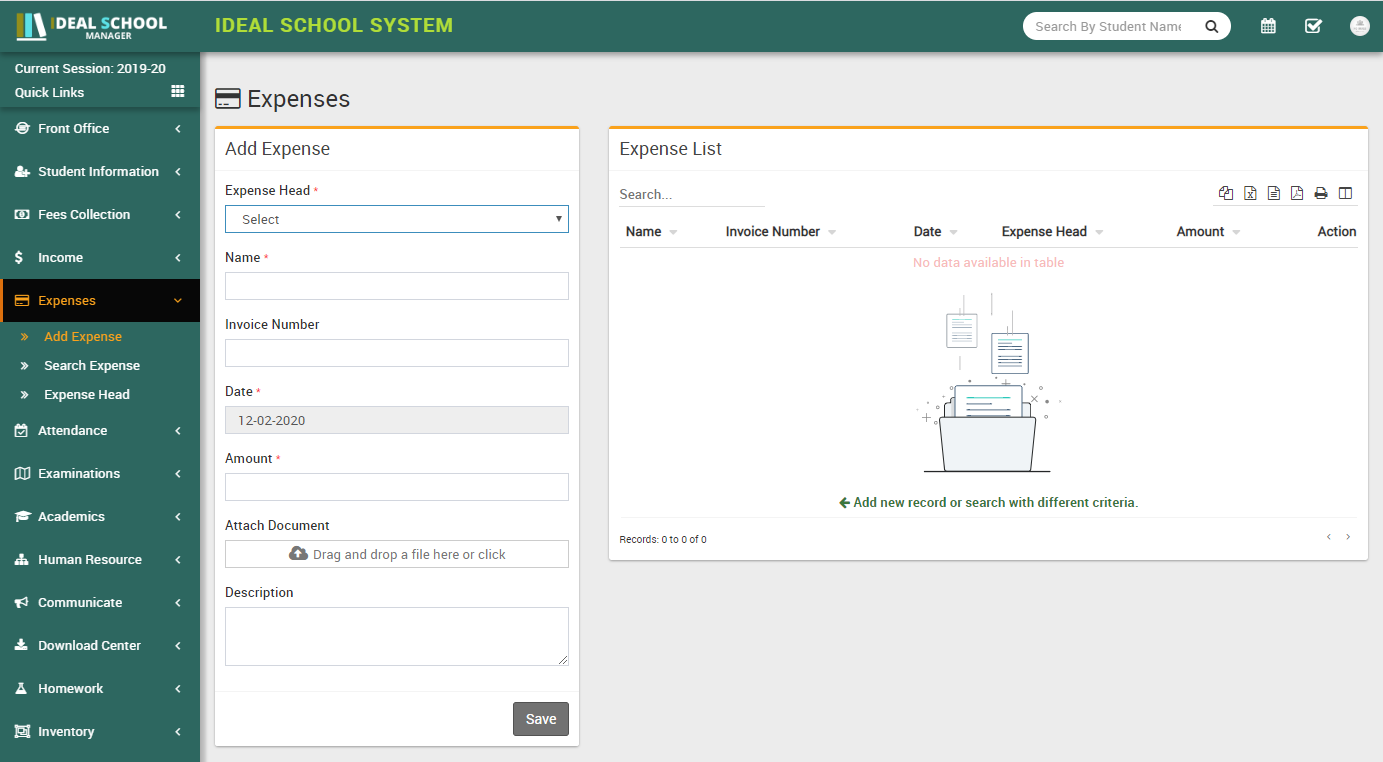Click the Save button
Screen dimensions: 1383x762
tap(541, 719)
